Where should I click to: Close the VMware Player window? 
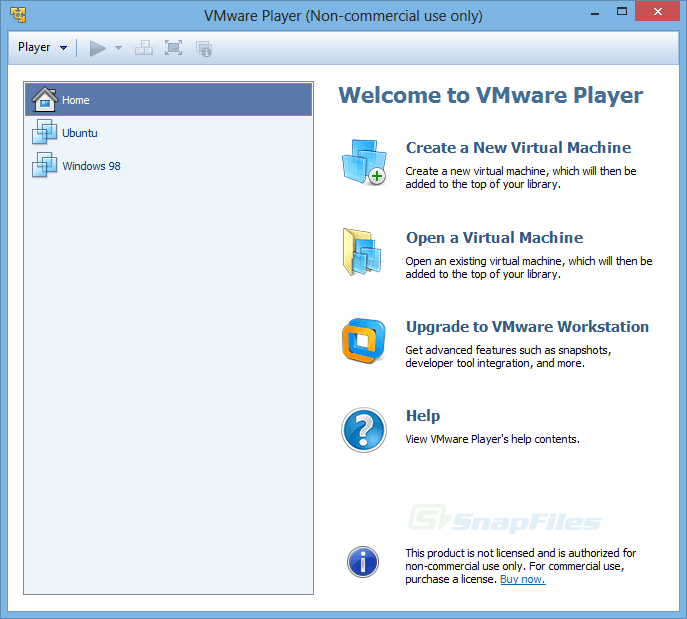coord(657,11)
